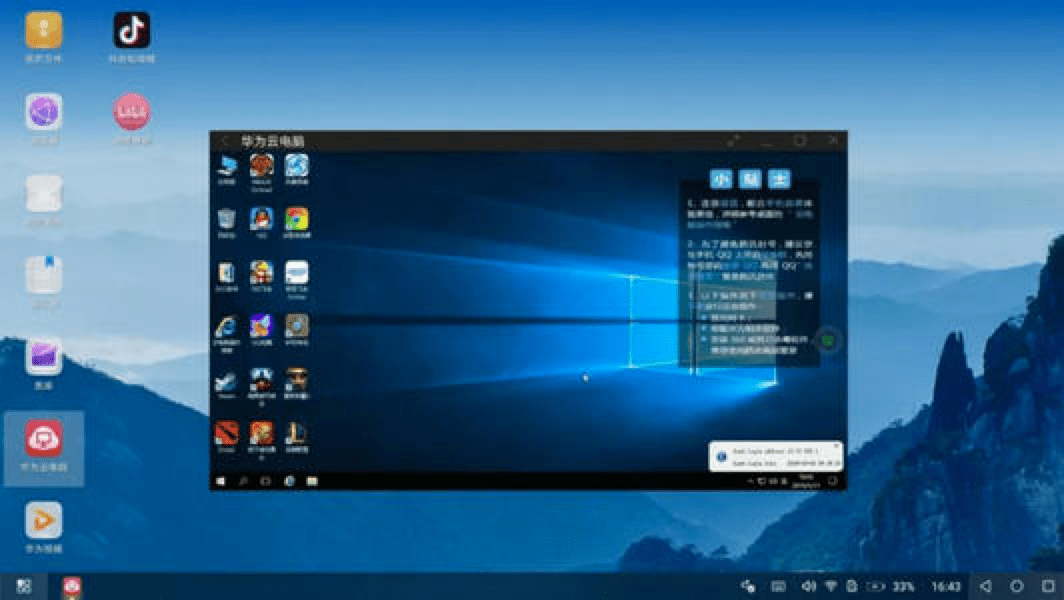Launch the Dota 2 red icon in cloud desktop
Screen dimensions: 1064x600
[x=227, y=432]
